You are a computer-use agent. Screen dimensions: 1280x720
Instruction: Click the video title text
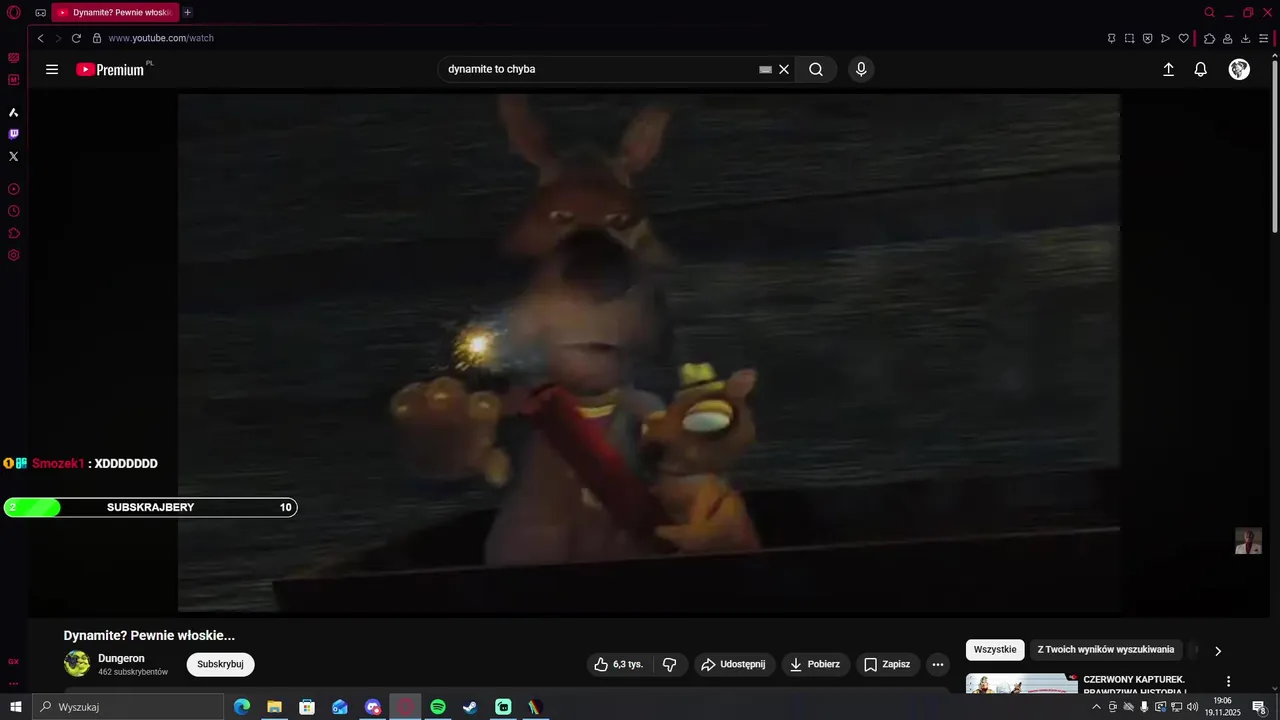point(149,635)
